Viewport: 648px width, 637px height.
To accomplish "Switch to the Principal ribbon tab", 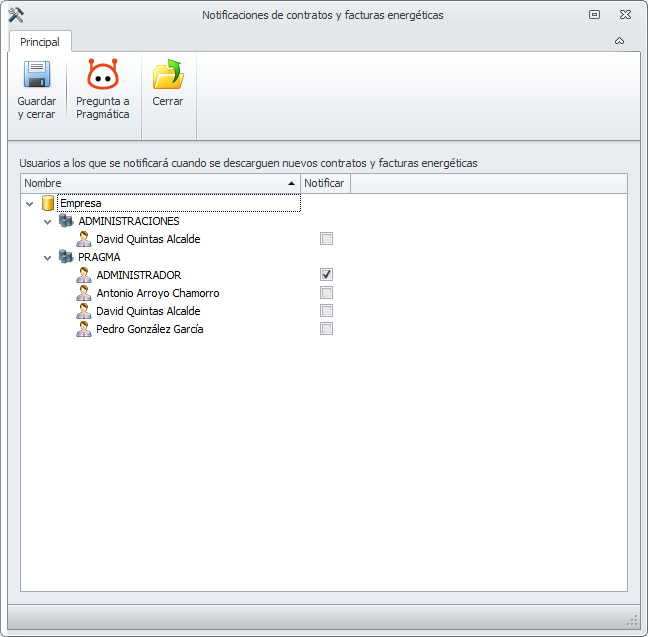I will click(40, 42).
